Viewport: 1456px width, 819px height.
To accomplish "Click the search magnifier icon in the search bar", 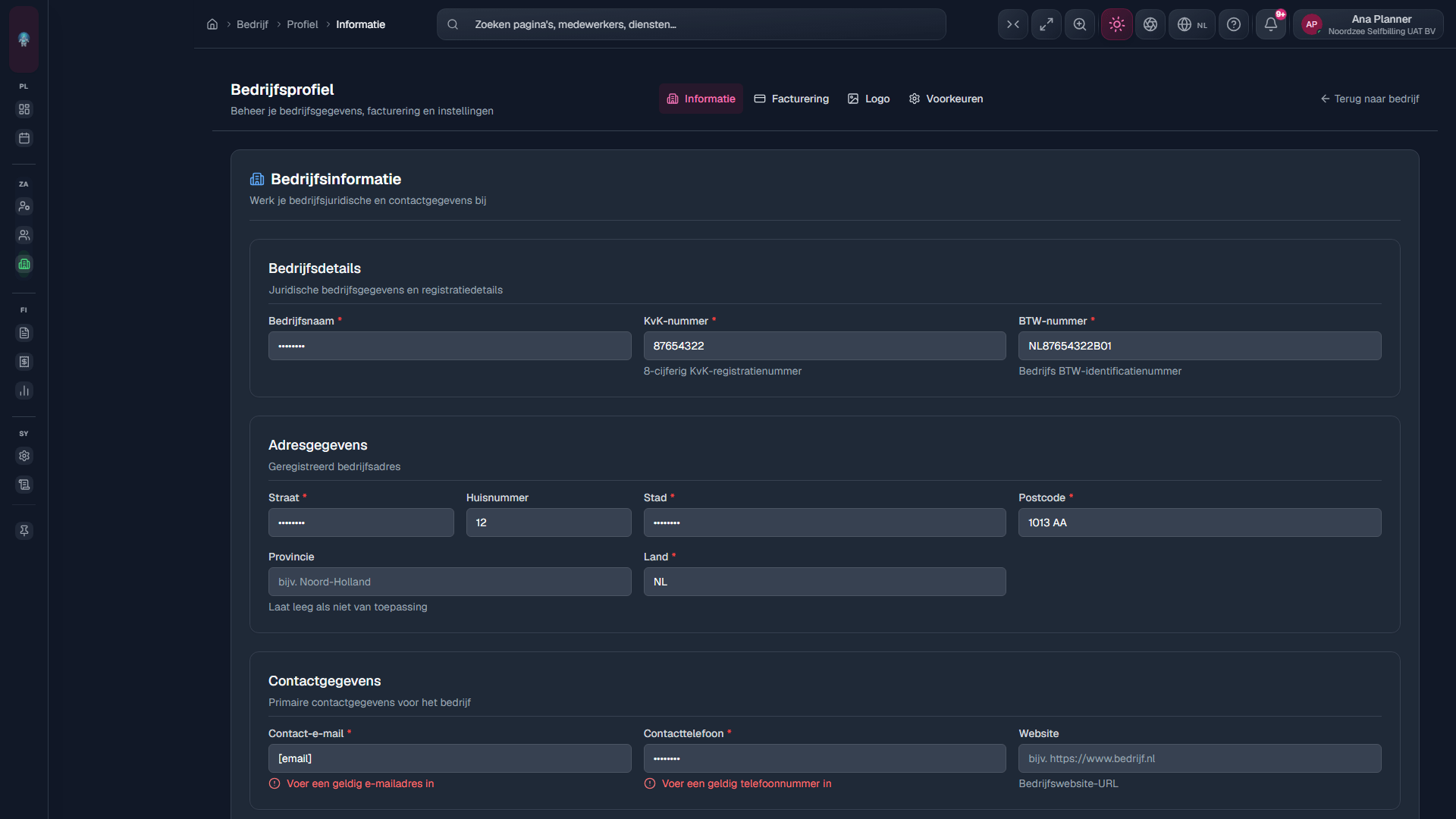I will point(453,24).
